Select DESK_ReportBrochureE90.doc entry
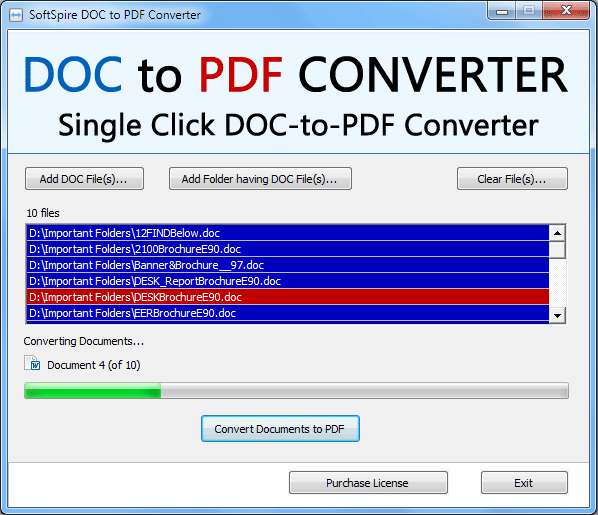The height and width of the screenshot is (515, 598). (288, 281)
